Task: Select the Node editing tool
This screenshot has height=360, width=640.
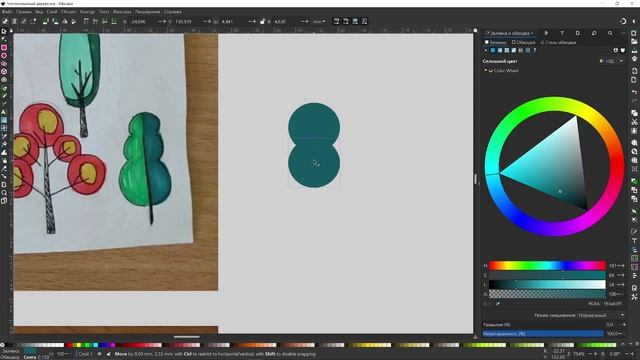Action: [4, 40]
